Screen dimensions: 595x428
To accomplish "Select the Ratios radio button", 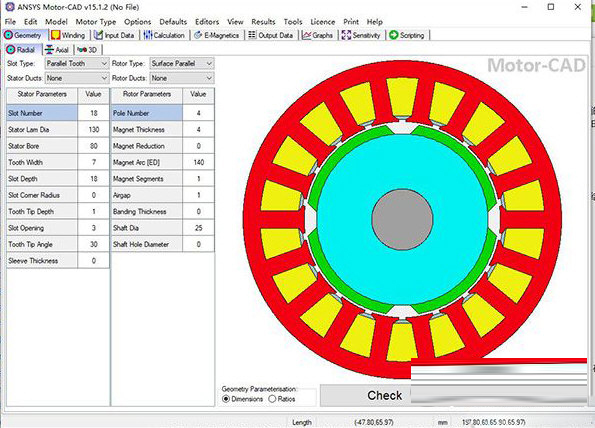I will pyautogui.click(x=272, y=399).
